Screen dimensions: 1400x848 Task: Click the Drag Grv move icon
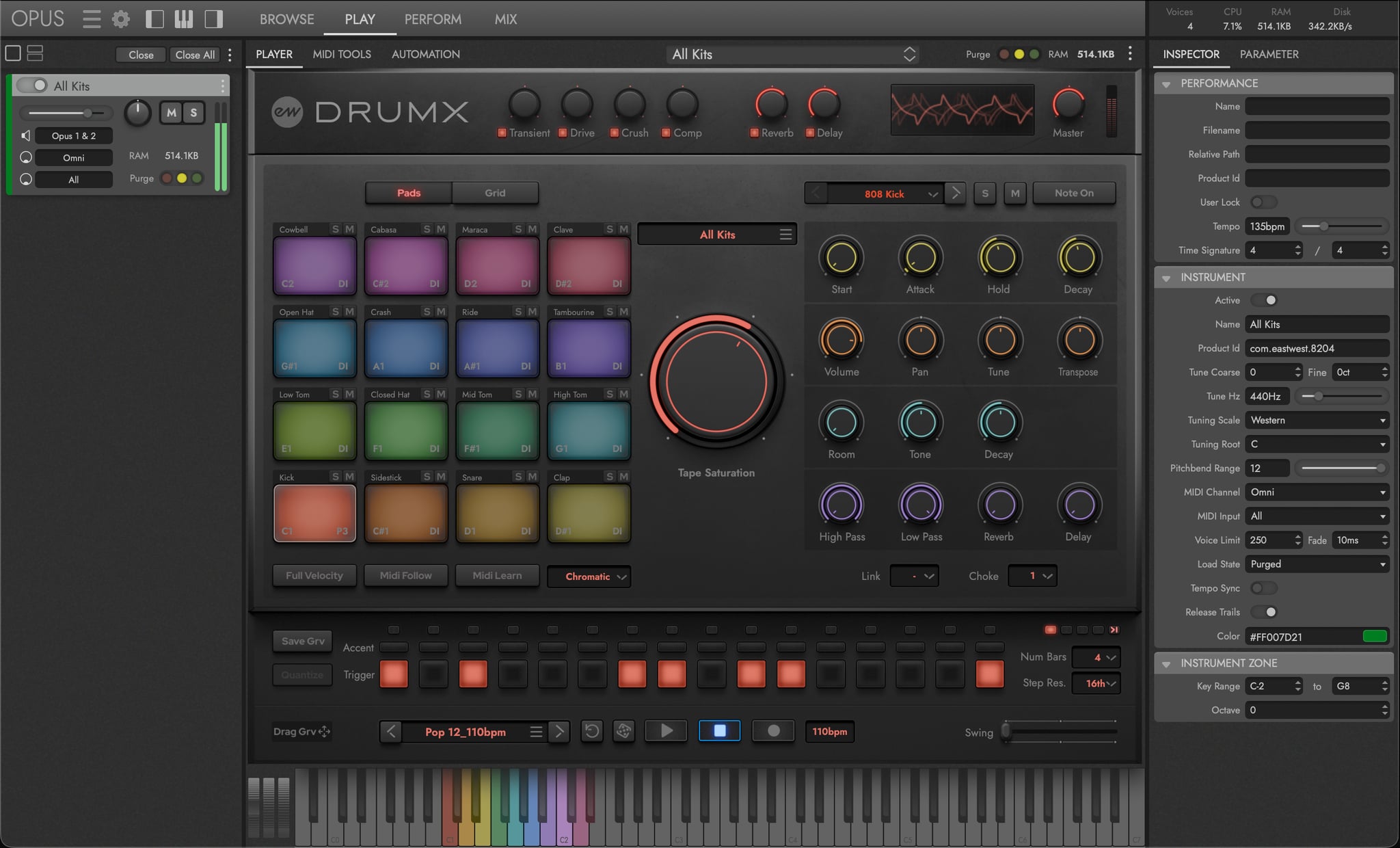click(325, 732)
